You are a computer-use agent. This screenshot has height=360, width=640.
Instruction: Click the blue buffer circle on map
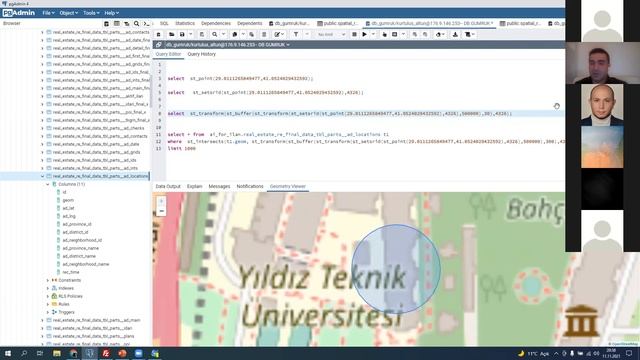(396, 269)
